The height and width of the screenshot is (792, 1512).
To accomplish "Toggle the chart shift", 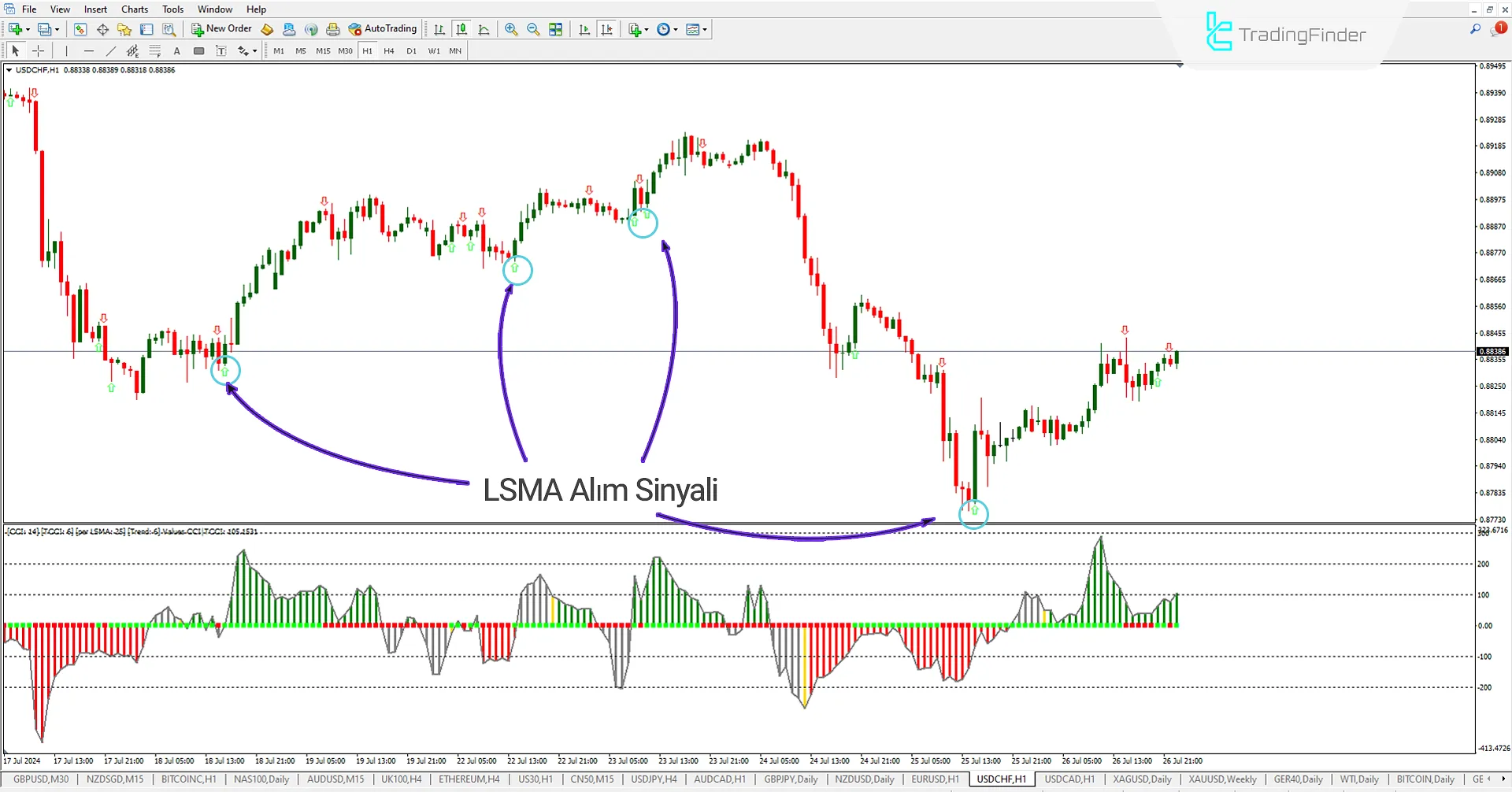I will (607, 29).
